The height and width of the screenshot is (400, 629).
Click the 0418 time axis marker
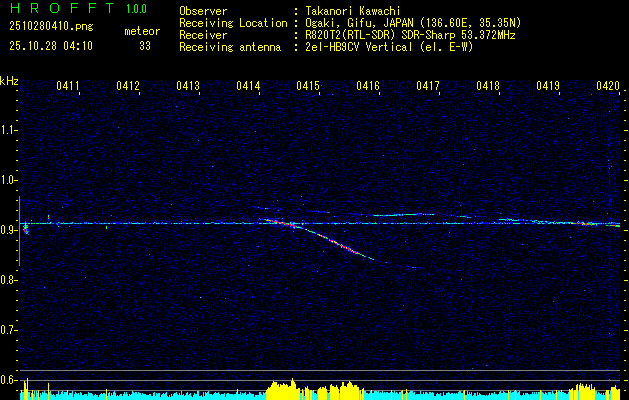pyautogui.click(x=488, y=85)
